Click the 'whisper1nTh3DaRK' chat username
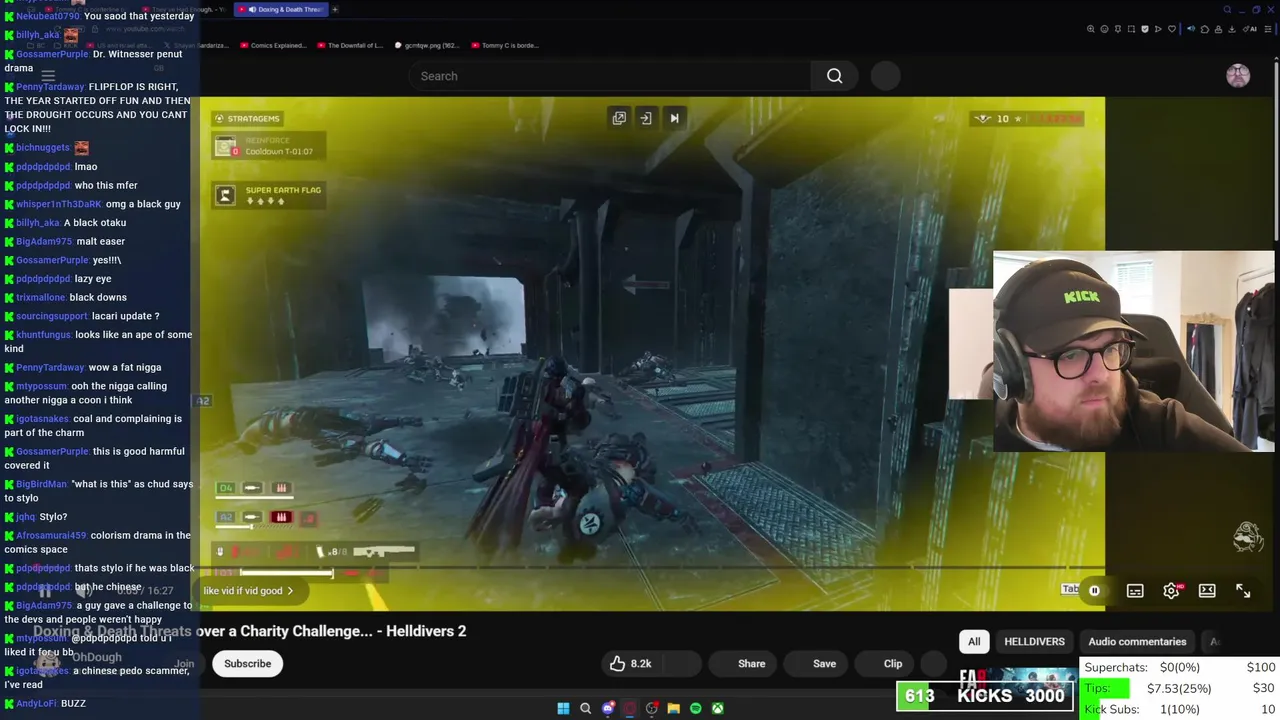The height and width of the screenshot is (720, 1280). 59,204
